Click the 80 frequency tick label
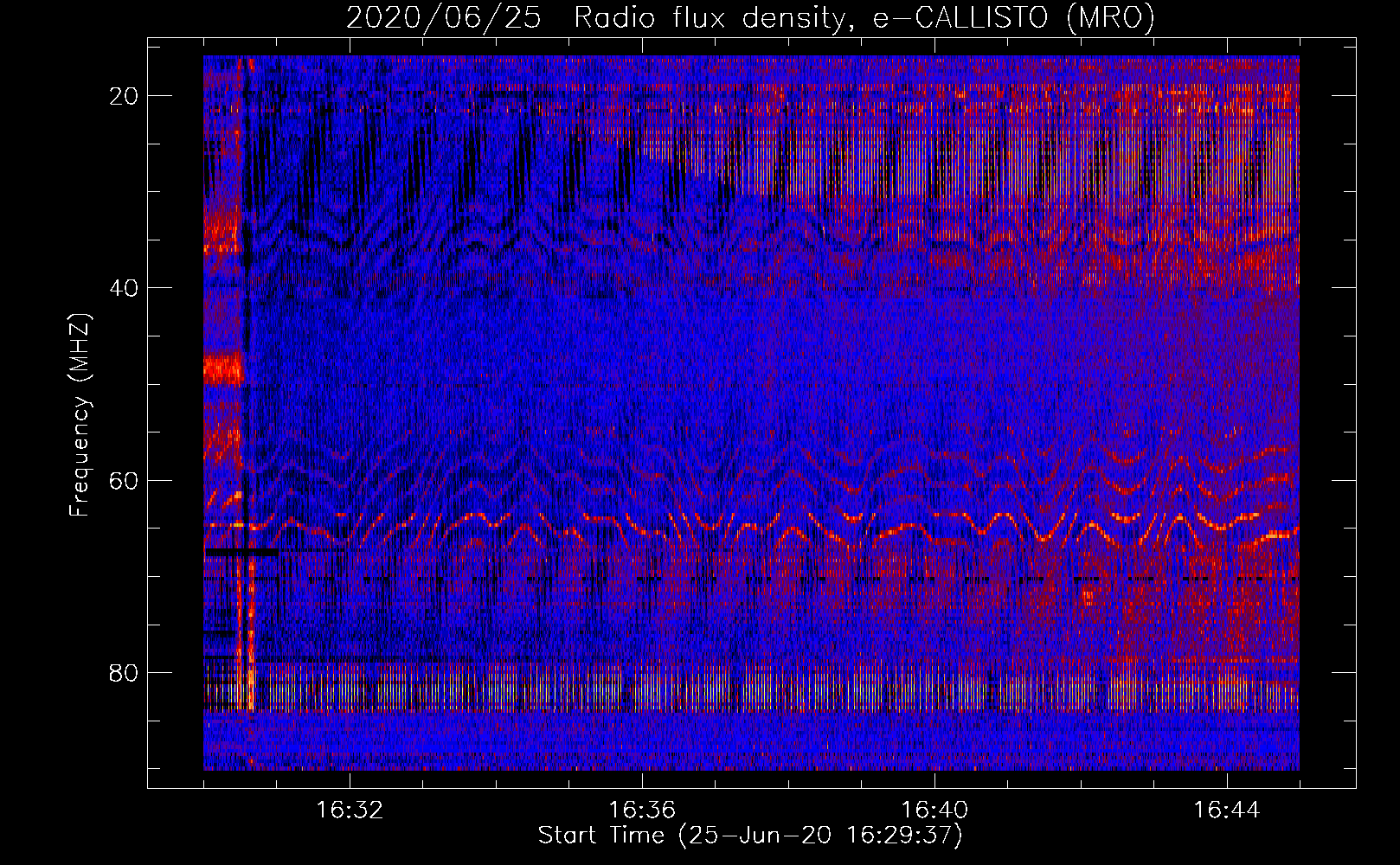 pos(125,672)
